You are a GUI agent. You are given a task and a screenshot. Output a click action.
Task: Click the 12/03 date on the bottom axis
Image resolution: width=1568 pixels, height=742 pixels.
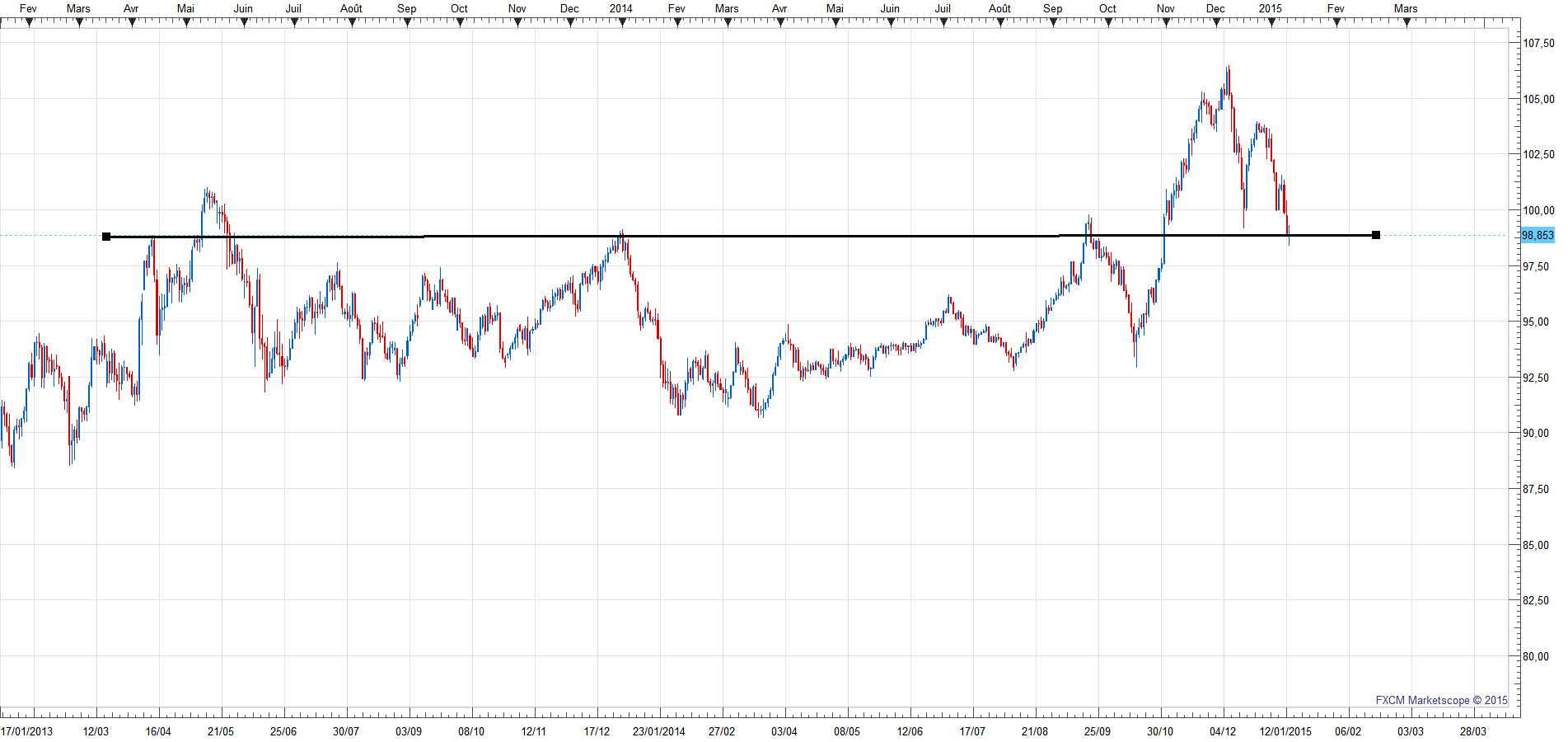click(x=96, y=731)
